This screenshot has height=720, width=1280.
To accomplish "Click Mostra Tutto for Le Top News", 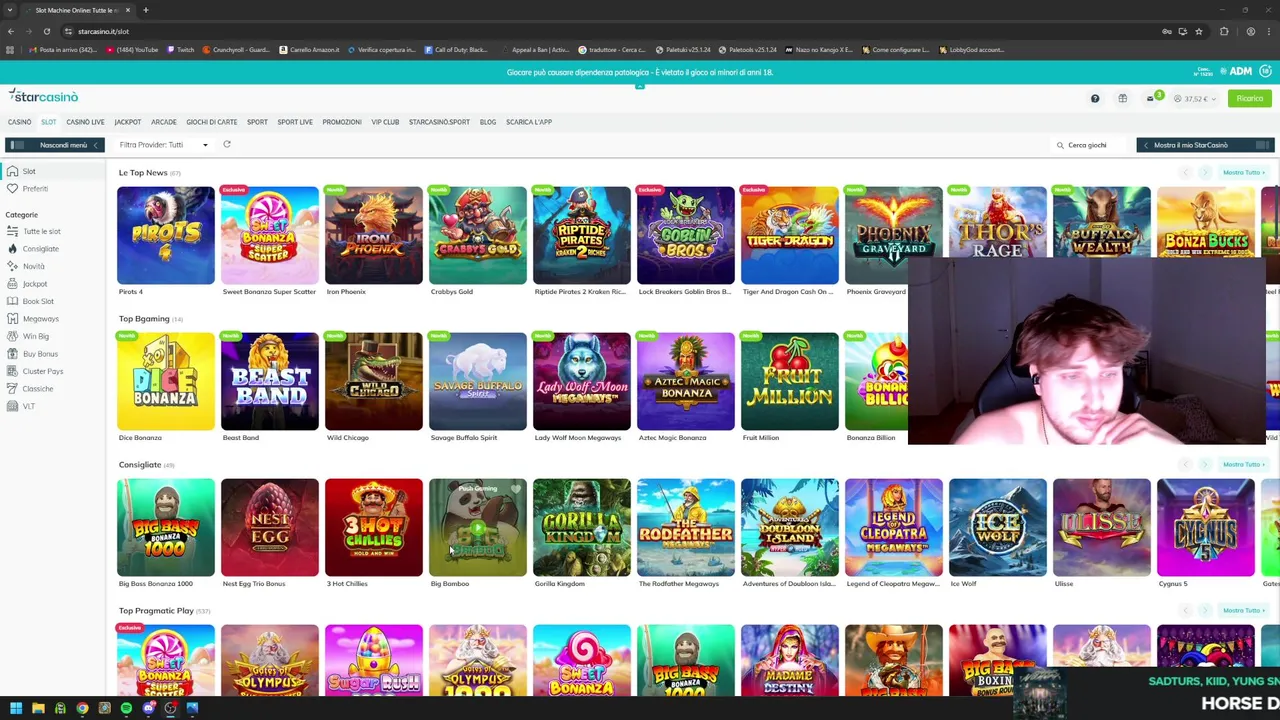I will (x=1243, y=173).
